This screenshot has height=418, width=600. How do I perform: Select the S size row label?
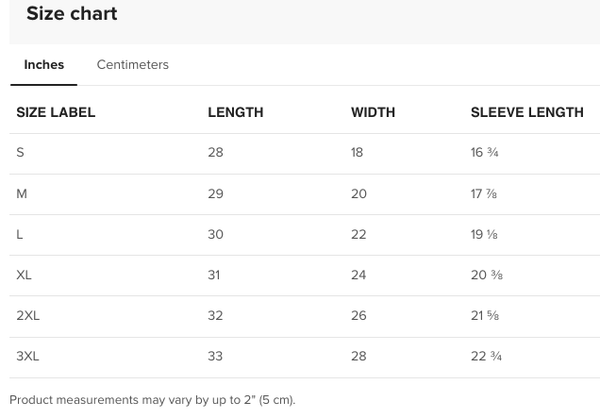[20, 152]
